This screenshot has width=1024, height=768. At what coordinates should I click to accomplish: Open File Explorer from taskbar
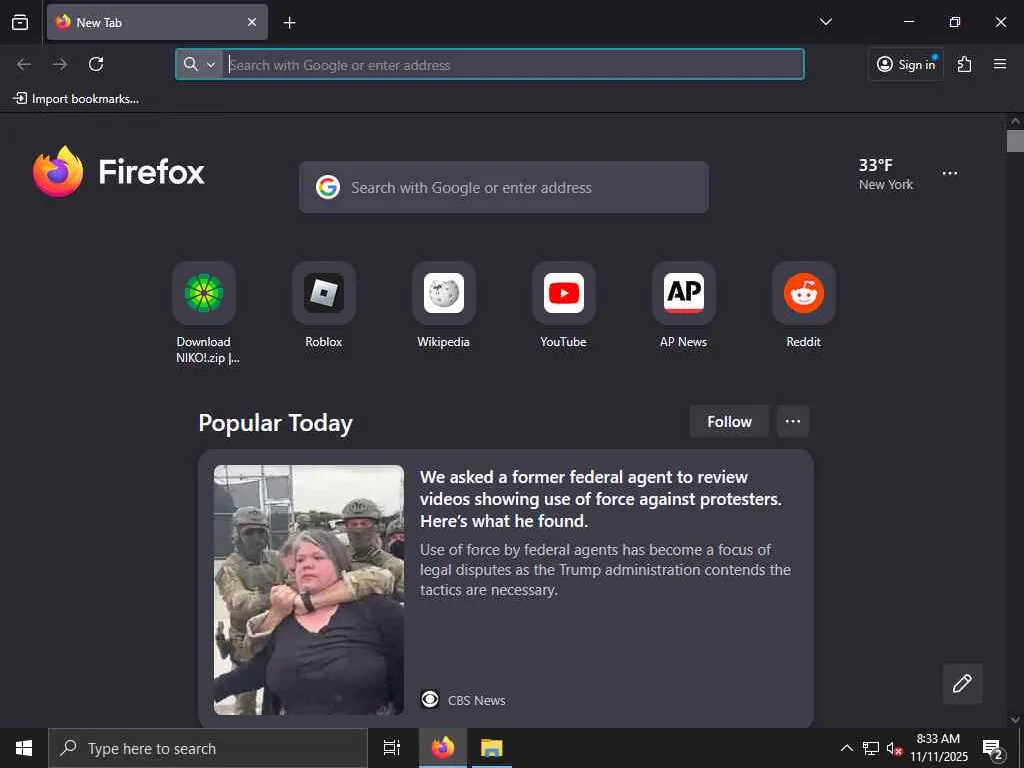pos(492,748)
